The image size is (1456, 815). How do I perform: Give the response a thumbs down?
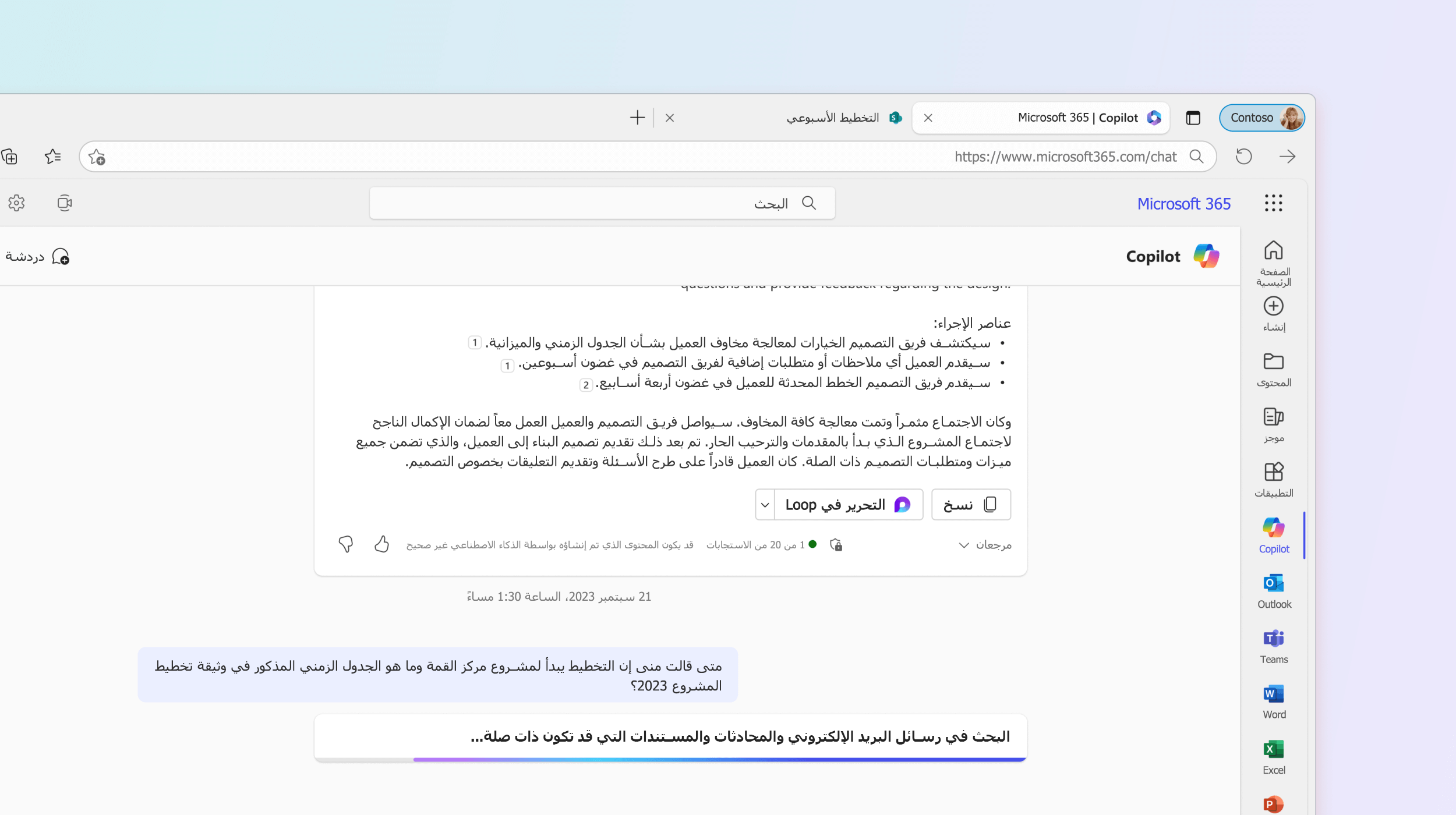pos(346,544)
